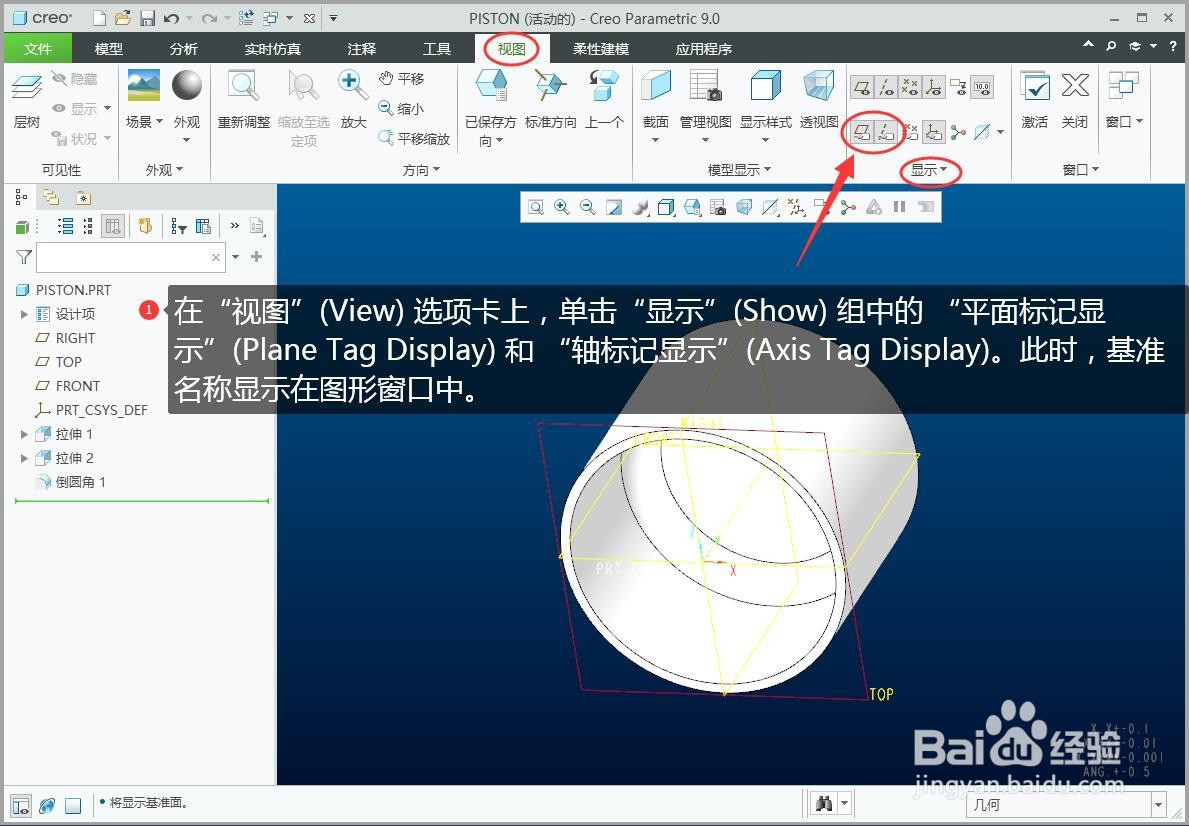Viewport: 1189px width, 826px height.
Task: Select 倒圆角 1 feature in tree
Action: point(80,482)
